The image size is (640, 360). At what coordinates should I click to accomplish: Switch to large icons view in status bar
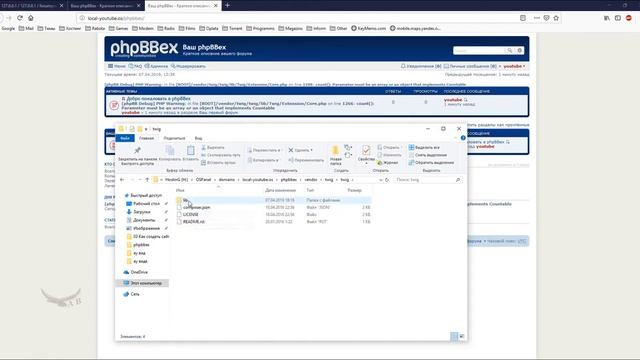(x=462, y=336)
